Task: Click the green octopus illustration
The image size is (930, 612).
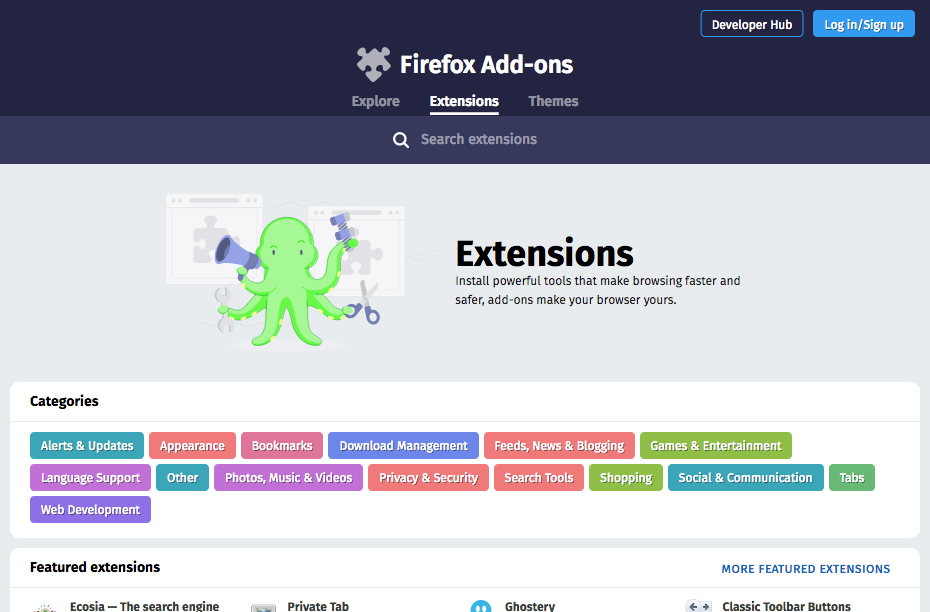Action: (288, 282)
